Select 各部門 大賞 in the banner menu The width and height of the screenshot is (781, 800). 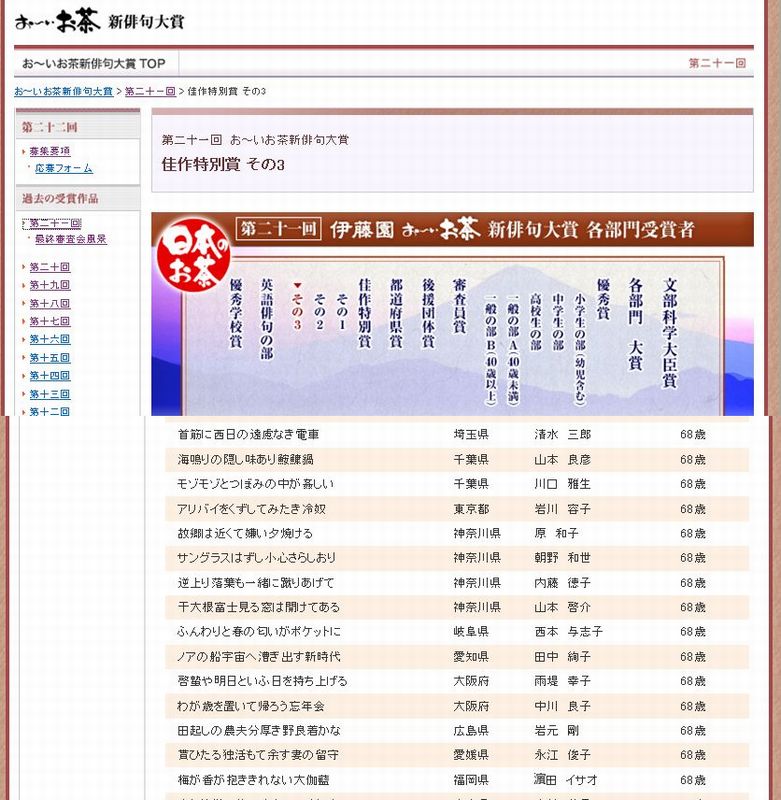(635, 324)
